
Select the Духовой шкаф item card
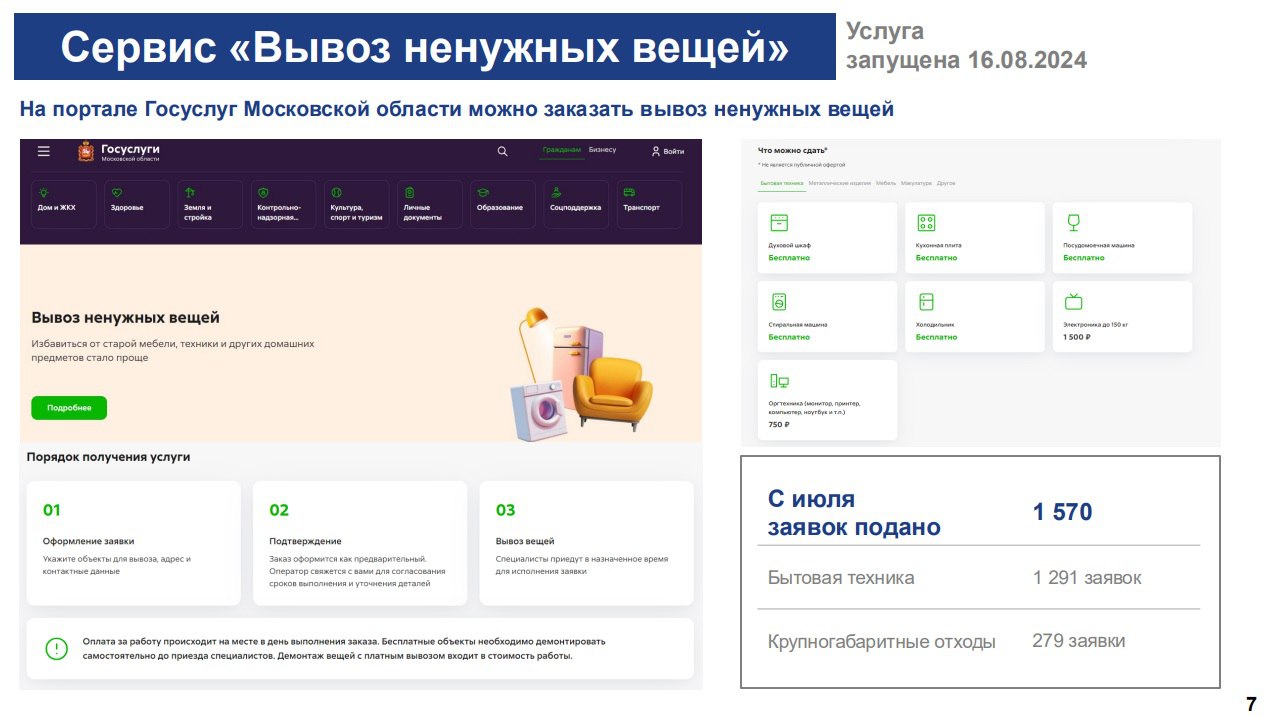pyautogui.click(x=827, y=237)
